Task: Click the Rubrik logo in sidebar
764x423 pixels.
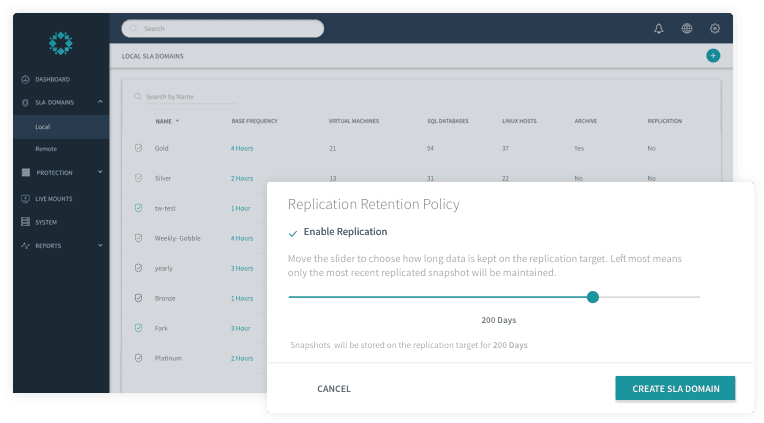Action: point(60,43)
